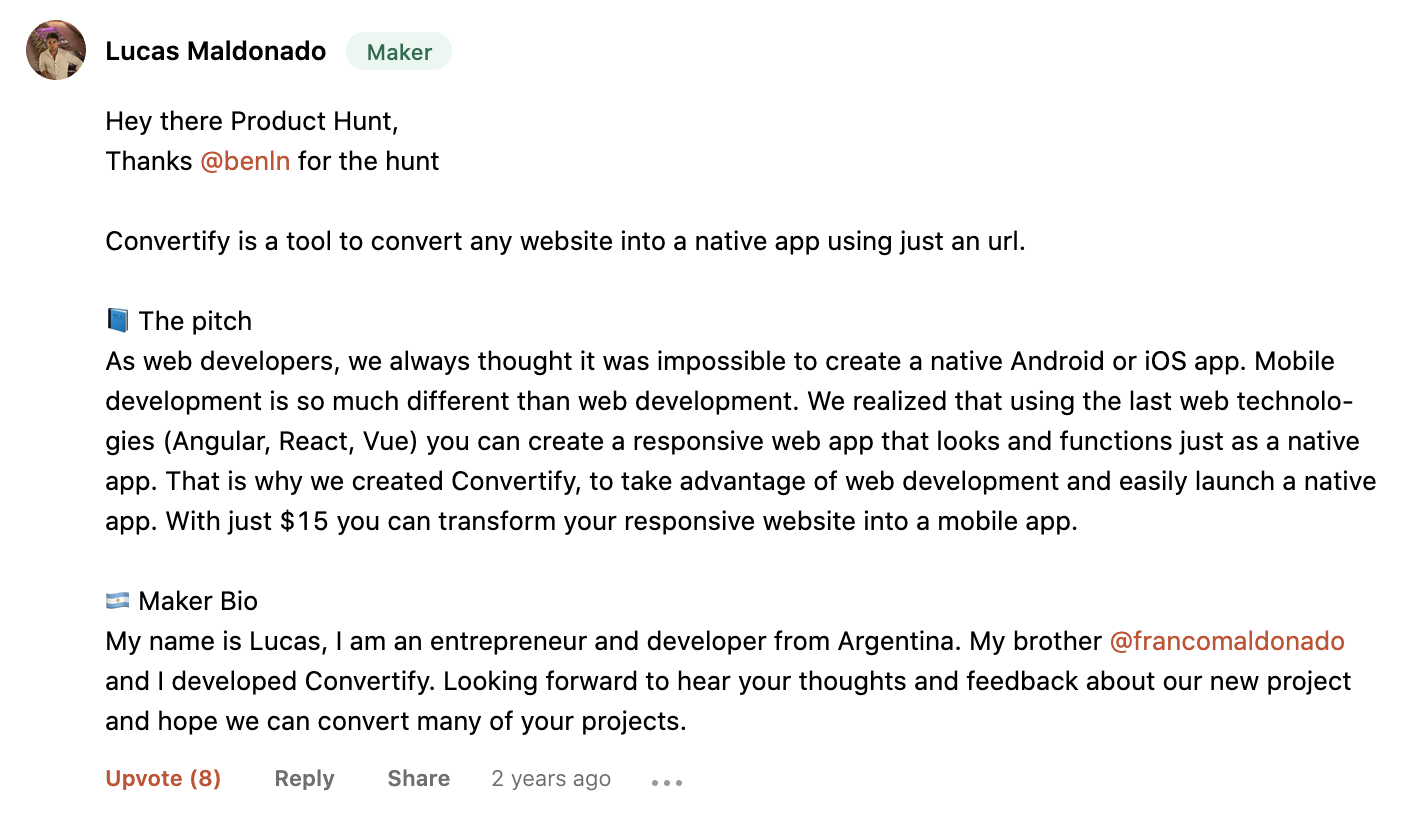Click the Hey there Product Hunt greeting line
This screenshot has width=1416, height=816.
click(x=252, y=121)
